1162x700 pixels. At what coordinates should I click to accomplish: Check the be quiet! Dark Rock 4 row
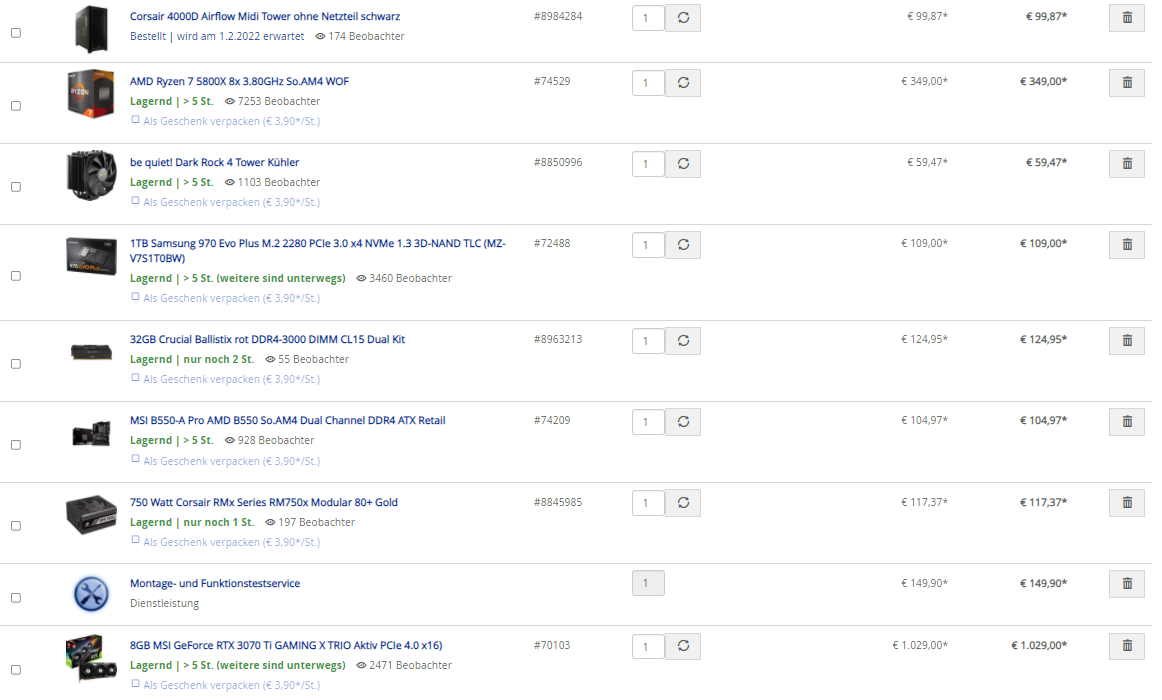16,187
